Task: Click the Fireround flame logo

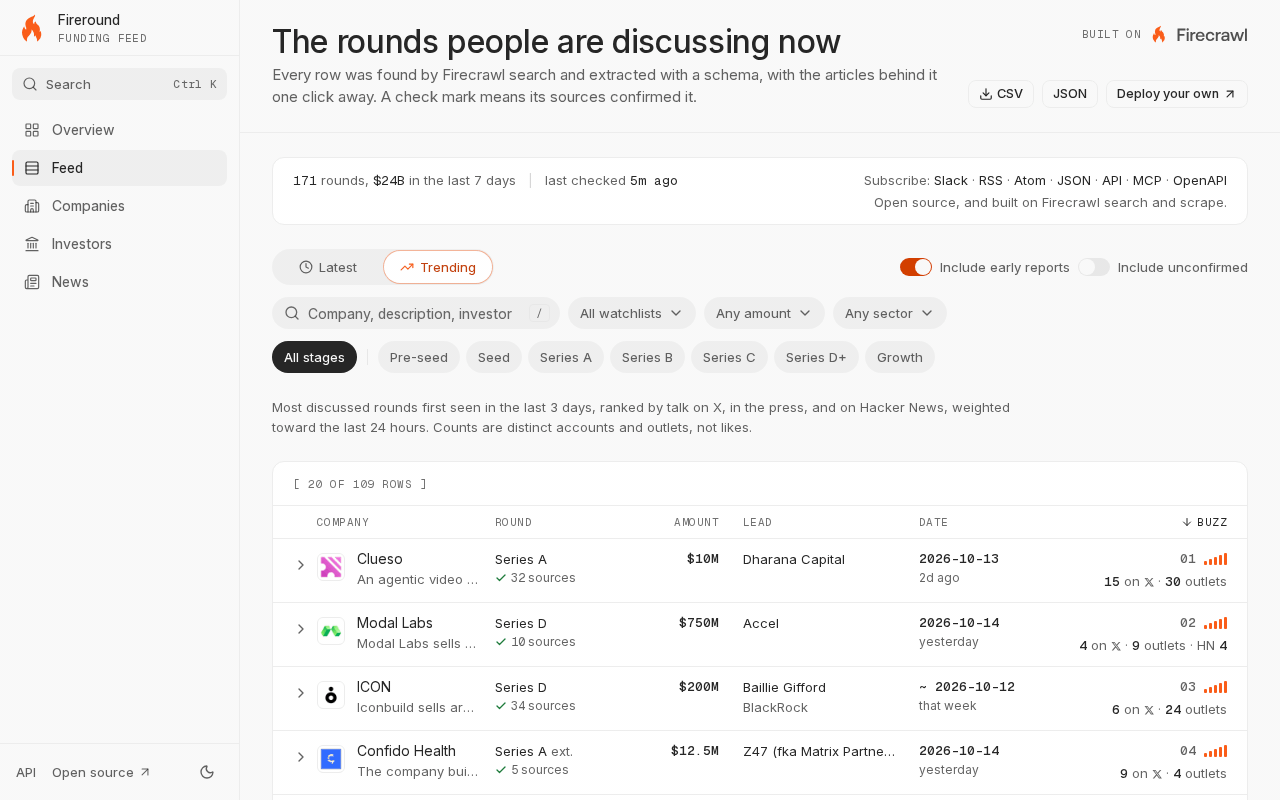Action: click(32, 28)
